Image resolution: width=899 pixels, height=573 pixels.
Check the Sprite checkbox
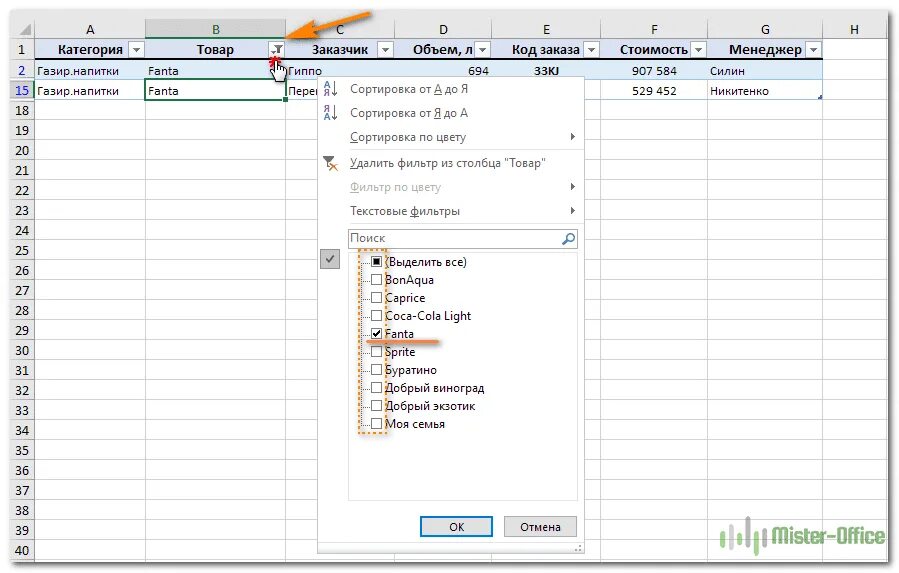click(x=376, y=352)
